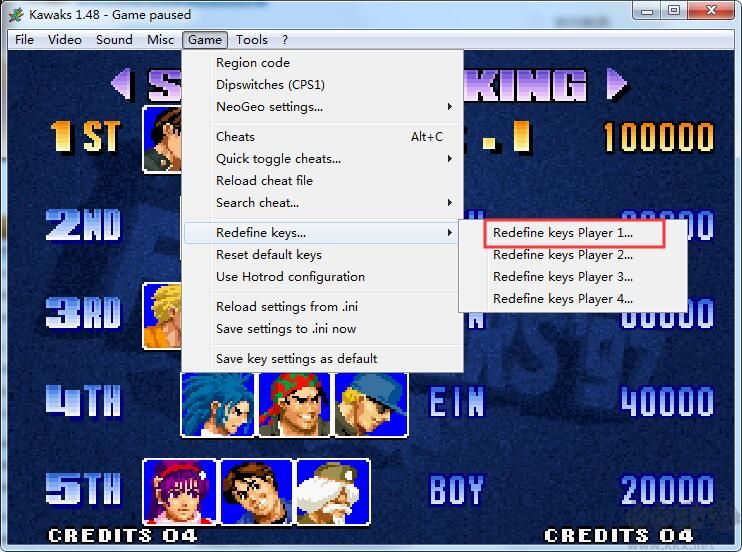Image resolution: width=742 pixels, height=552 pixels.
Task: Open the question mark help menu
Action: tap(285, 40)
